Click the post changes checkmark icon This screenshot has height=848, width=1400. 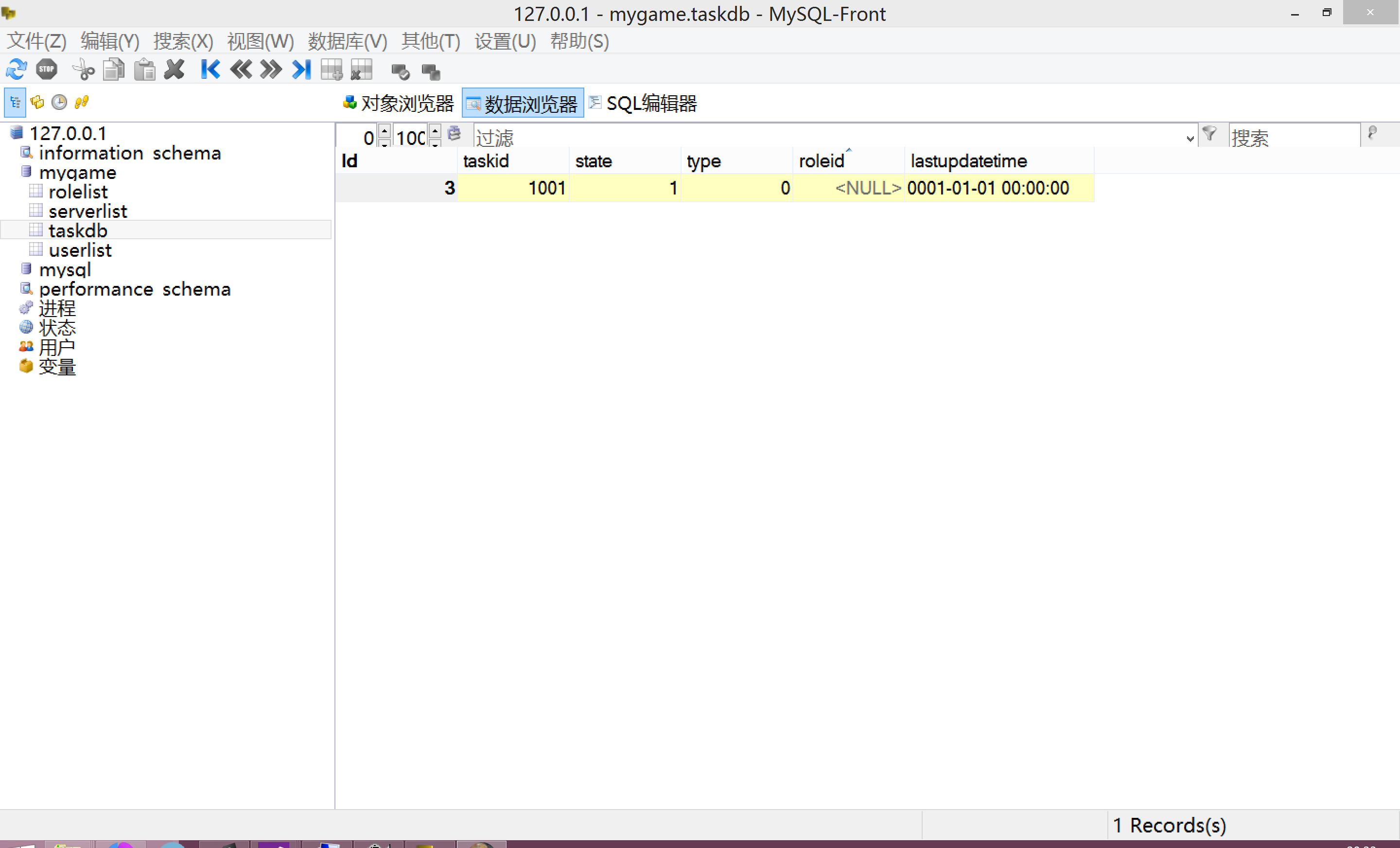401,71
